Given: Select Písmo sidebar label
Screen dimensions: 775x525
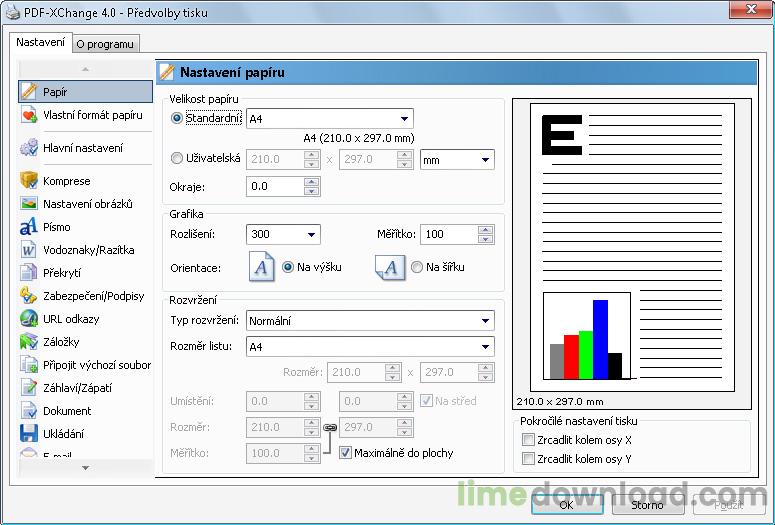Looking at the screenshot, I should point(56,227).
